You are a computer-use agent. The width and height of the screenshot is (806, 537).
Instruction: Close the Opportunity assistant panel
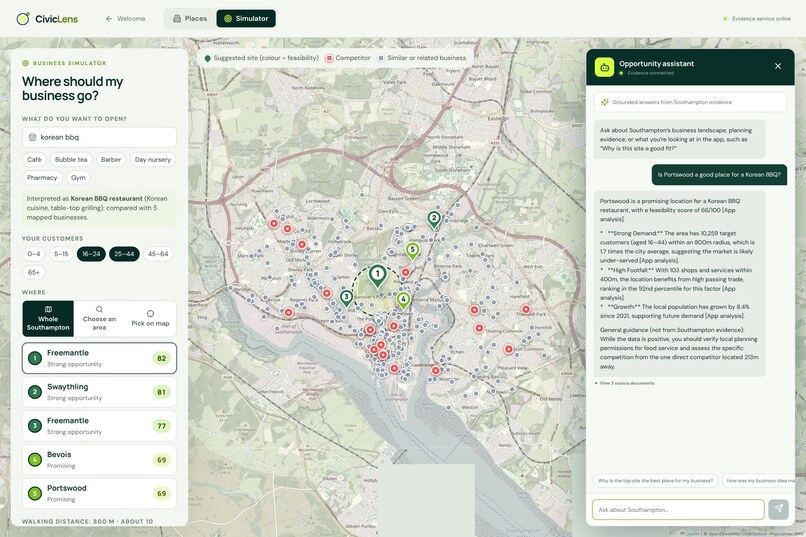coord(778,66)
